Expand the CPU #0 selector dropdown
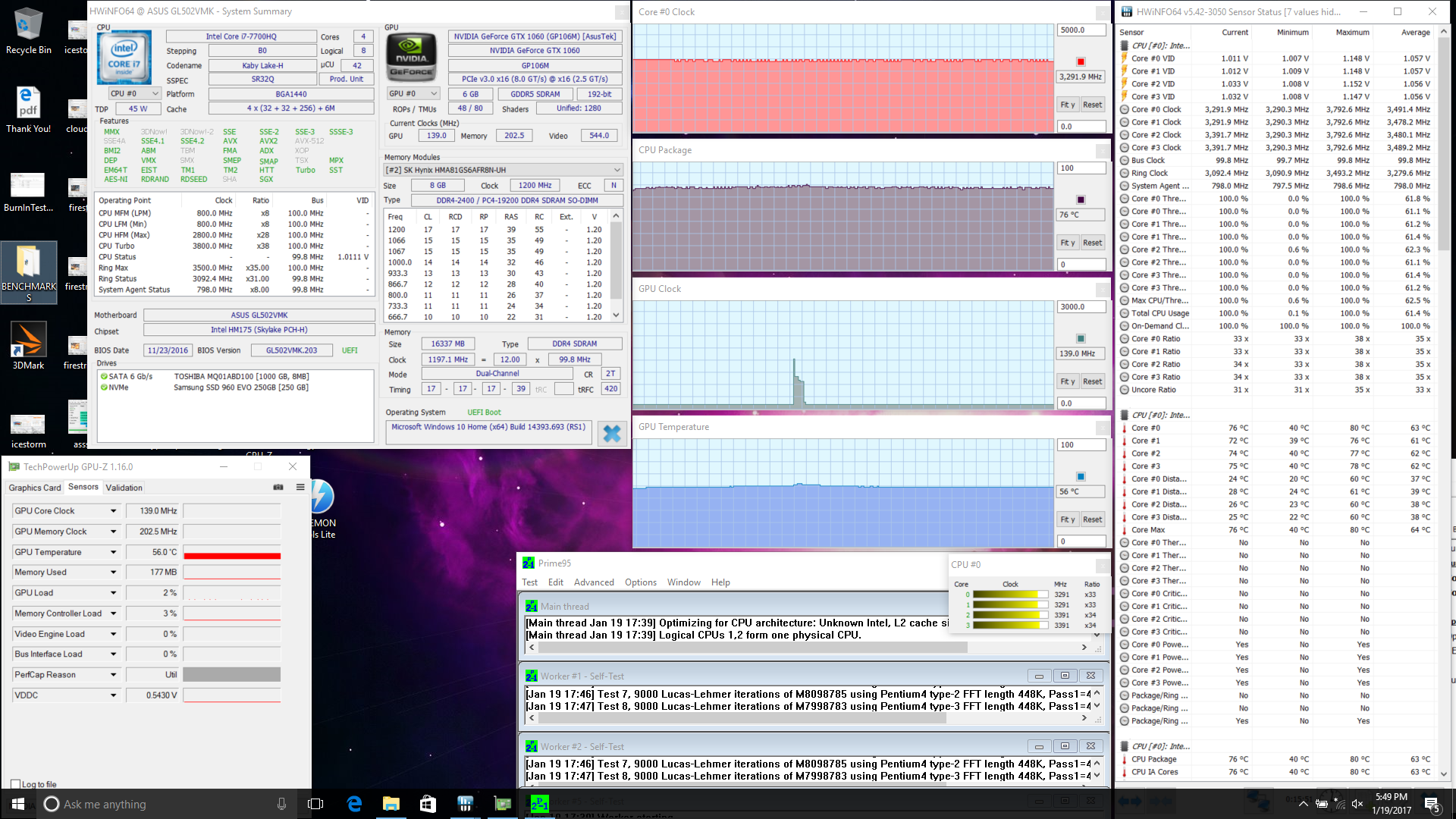 tap(135, 93)
